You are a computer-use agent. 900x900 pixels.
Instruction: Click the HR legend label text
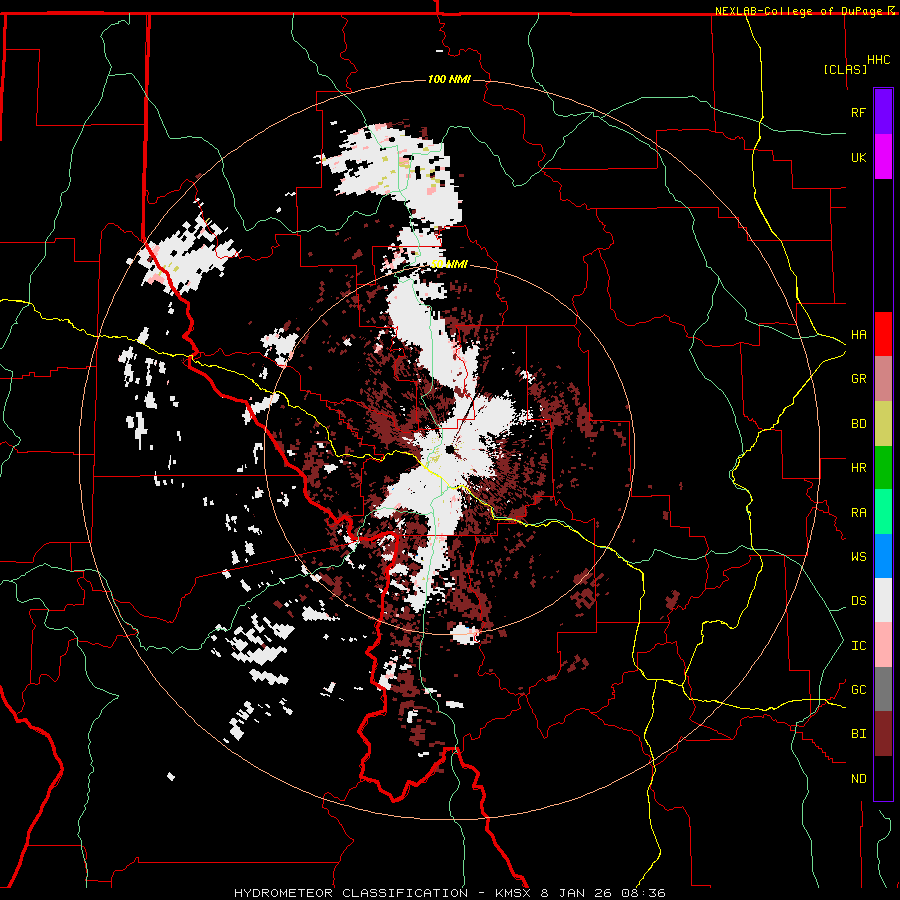(x=858, y=468)
